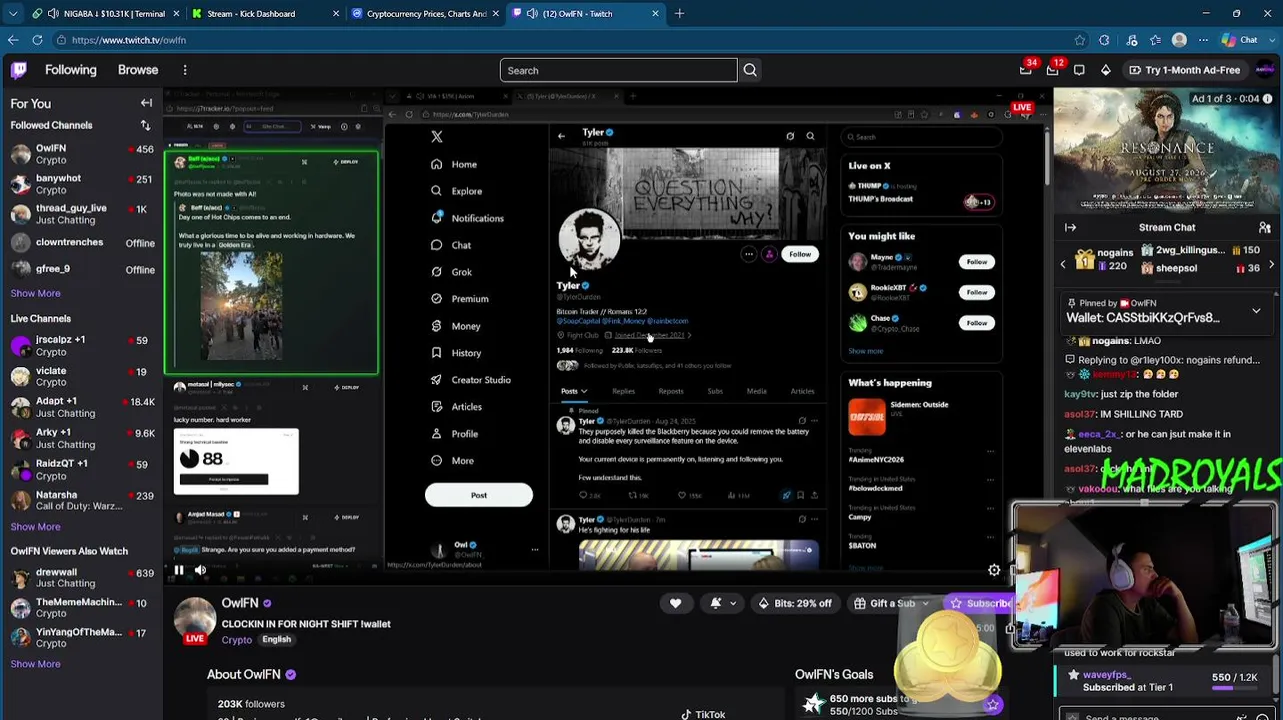Open clowntrenches offline channel
Screen dimensions: 1283x720
(82, 242)
